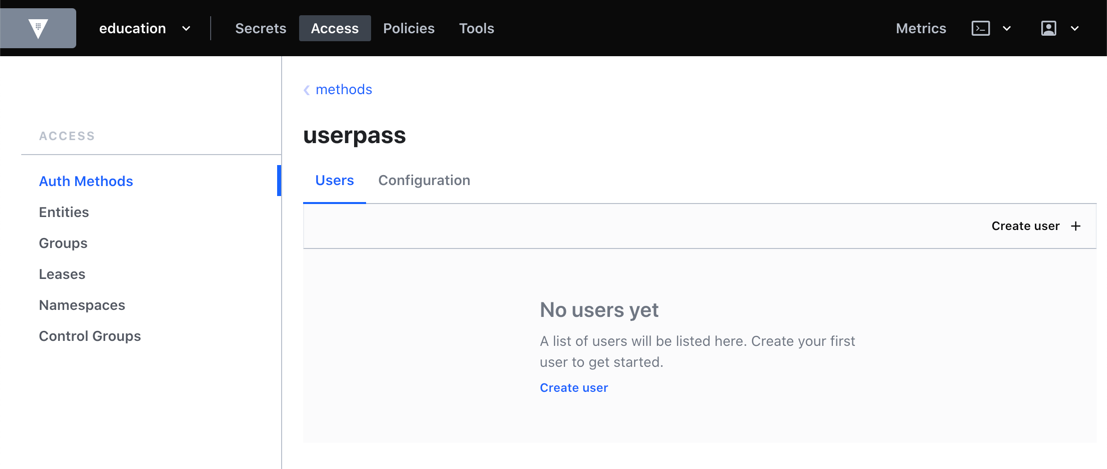The image size is (1107, 469).
Task: Click the blue Create user link
Action: click(573, 387)
